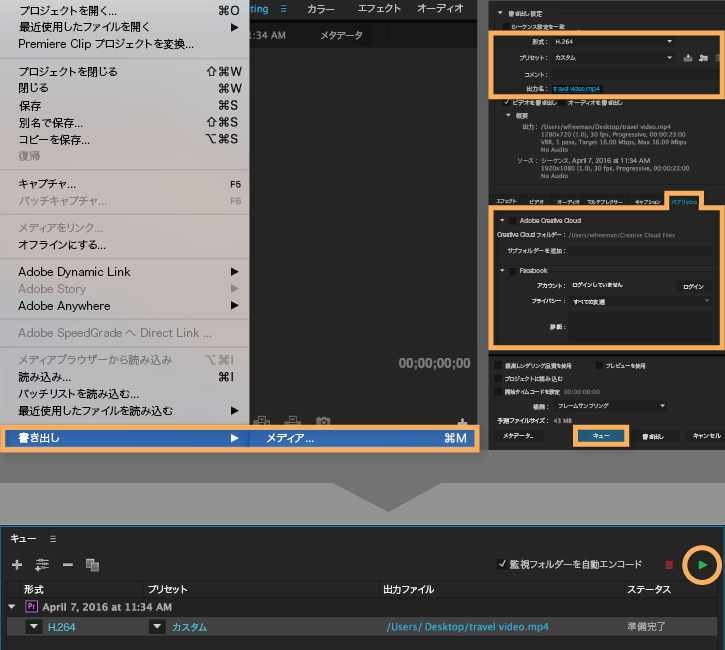
Task: Switch to the カラー workspace
Action: [x=320, y=9]
